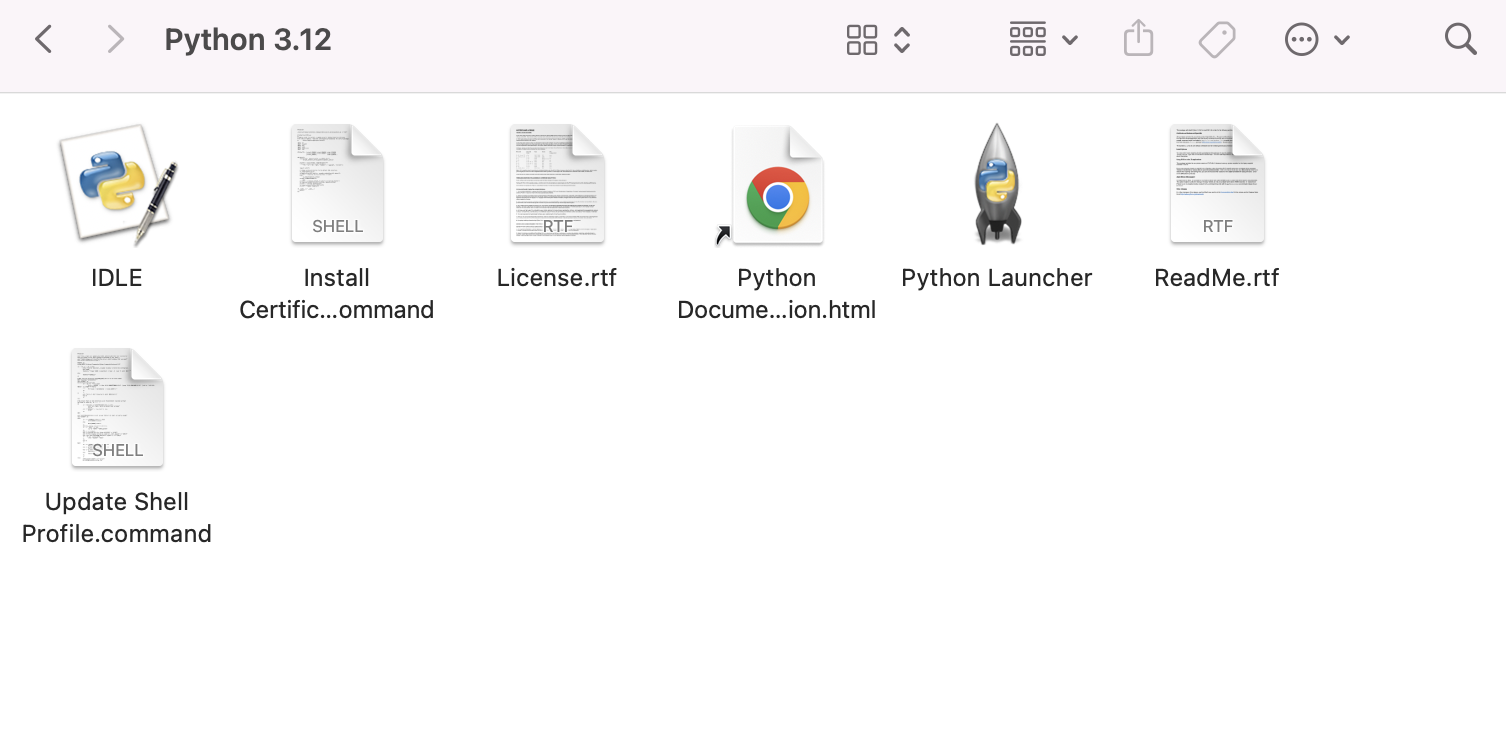The height and width of the screenshot is (732, 1506).
Task: Click the "Python Docume…ion.html" label
Action: pos(777,294)
